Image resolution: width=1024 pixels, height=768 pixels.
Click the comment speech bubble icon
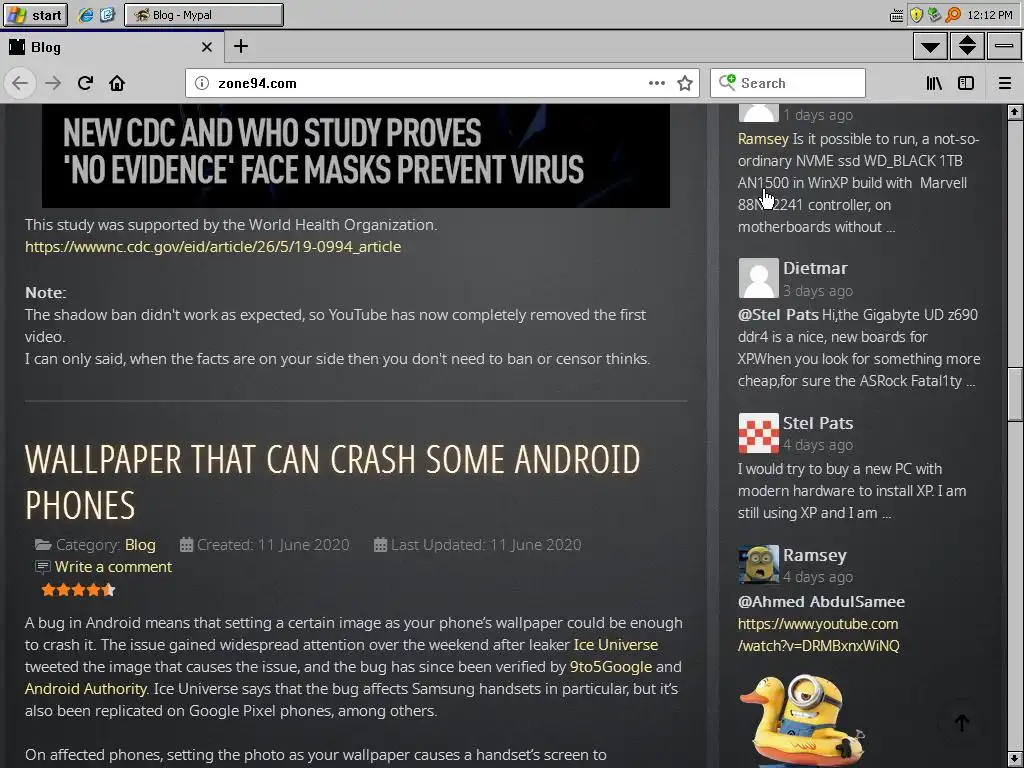coord(42,567)
